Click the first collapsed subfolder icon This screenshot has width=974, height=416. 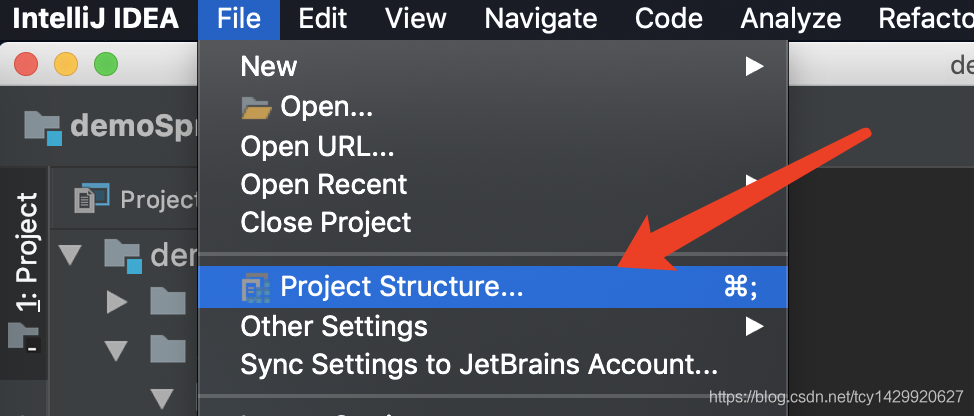coord(168,302)
